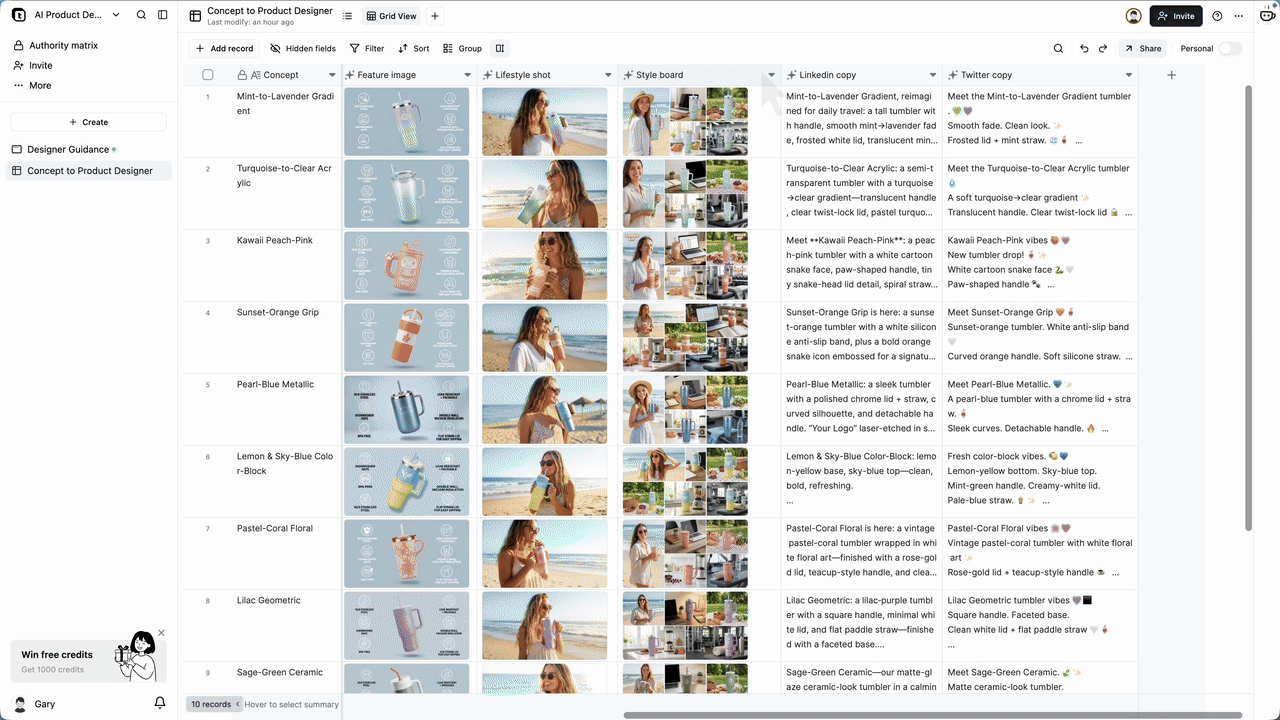Open Hidden fields visibility options
The width and height of the screenshot is (1280, 720).
[x=303, y=48]
